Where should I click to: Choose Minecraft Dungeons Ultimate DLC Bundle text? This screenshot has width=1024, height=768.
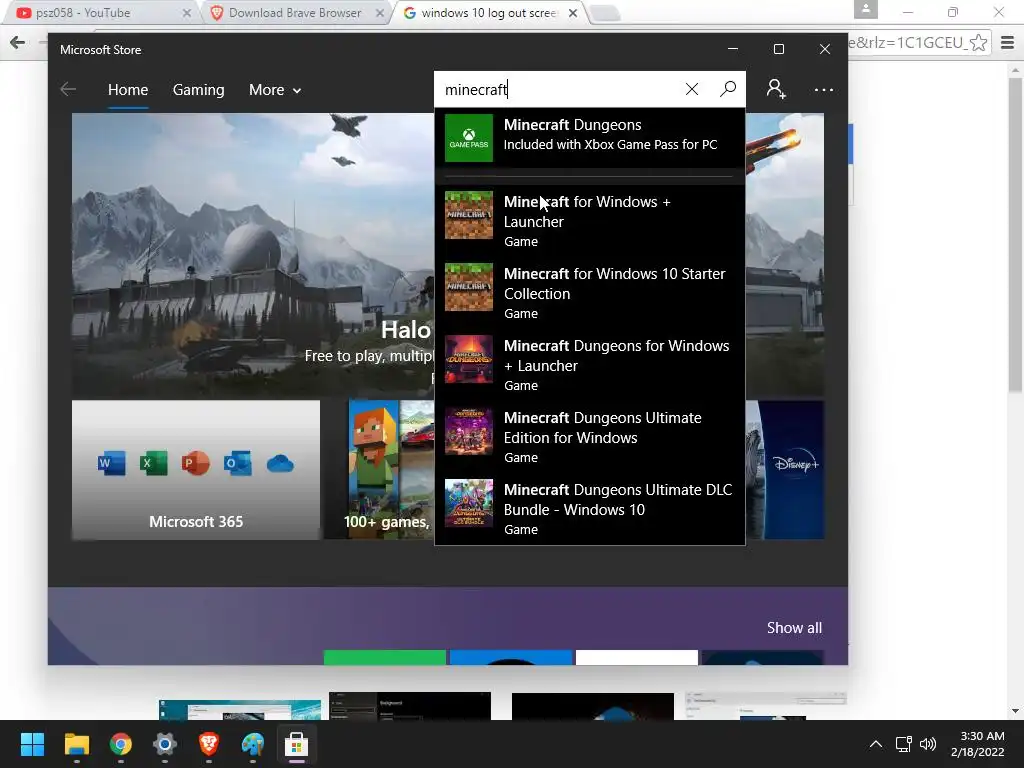(x=618, y=509)
